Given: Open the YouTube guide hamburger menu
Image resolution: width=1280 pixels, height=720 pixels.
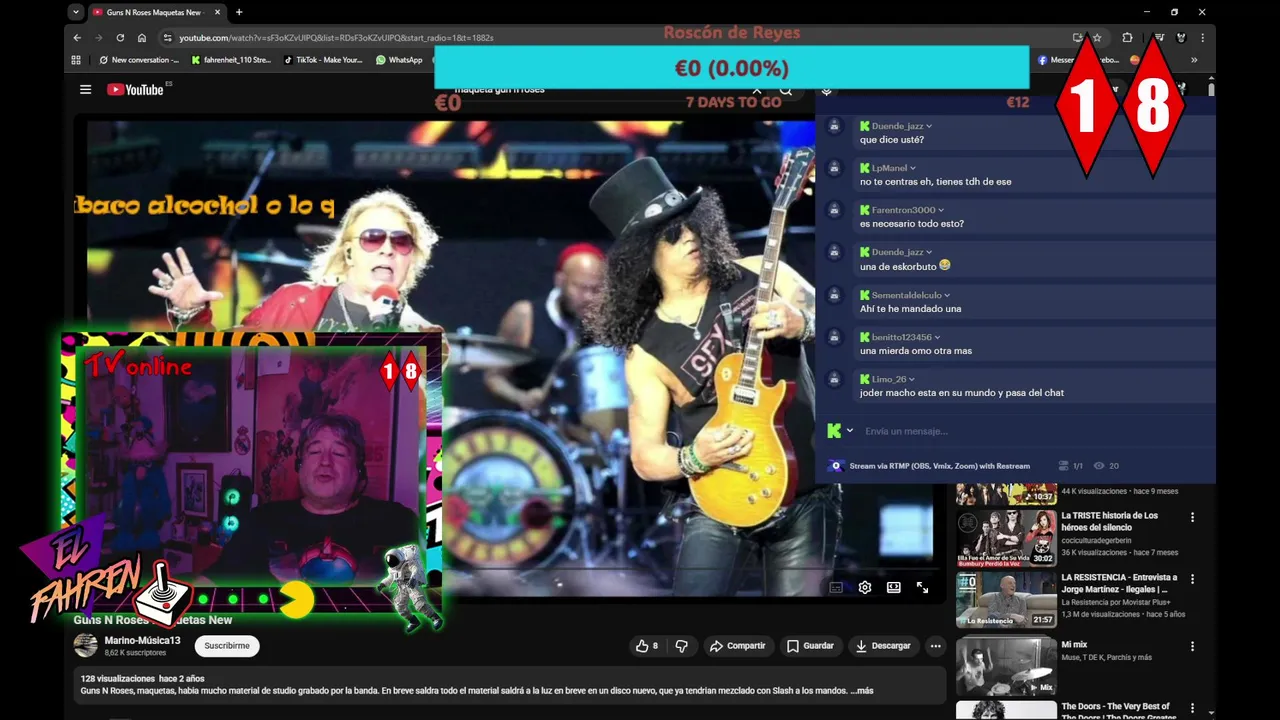Looking at the screenshot, I should coord(86,90).
